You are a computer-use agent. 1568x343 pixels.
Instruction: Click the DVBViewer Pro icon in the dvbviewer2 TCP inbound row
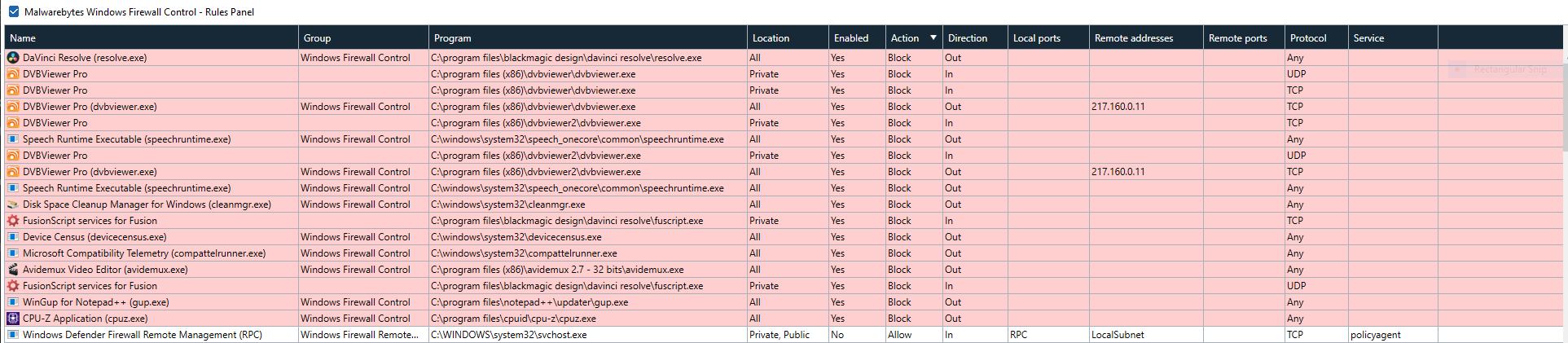point(13,123)
